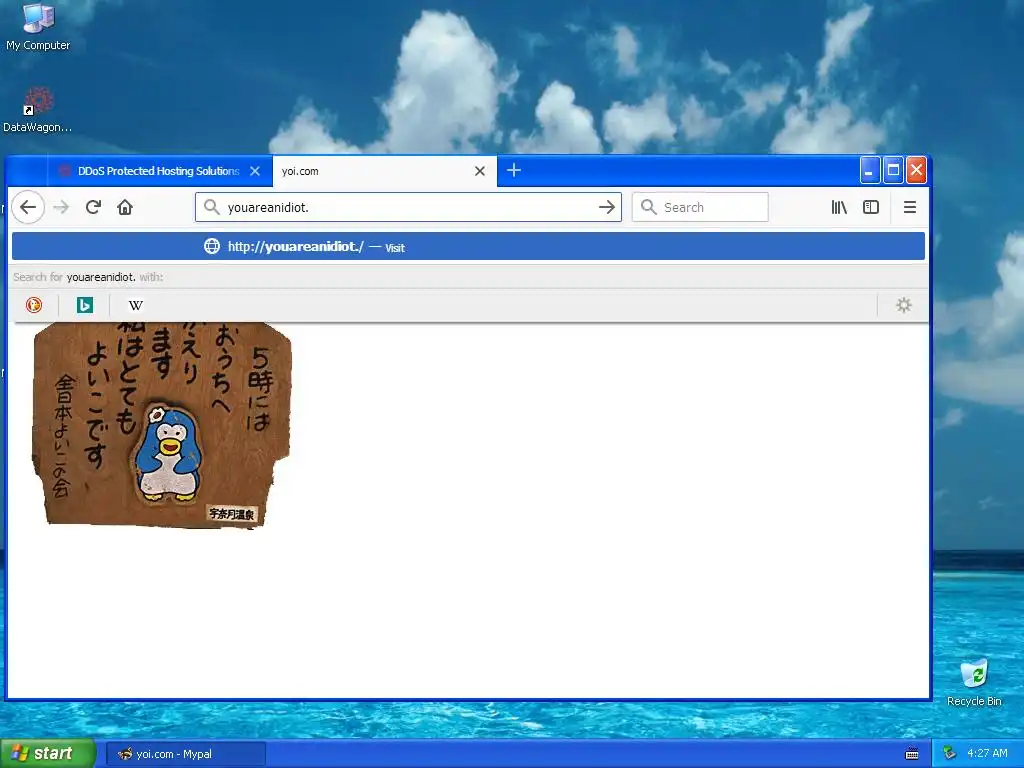Select the Recycle Bin desktop icon
1024x768 pixels.
point(974,683)
